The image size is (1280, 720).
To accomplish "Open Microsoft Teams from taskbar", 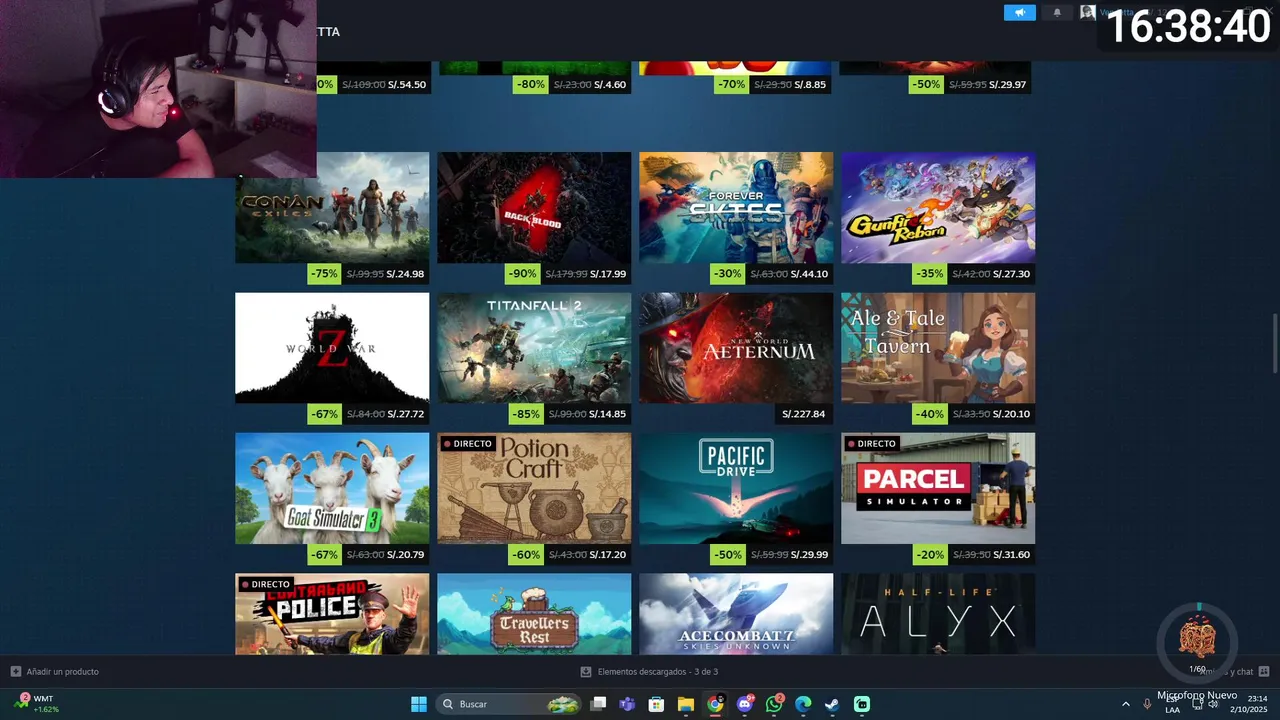I will pyautogui.click(x=627, y=704).
